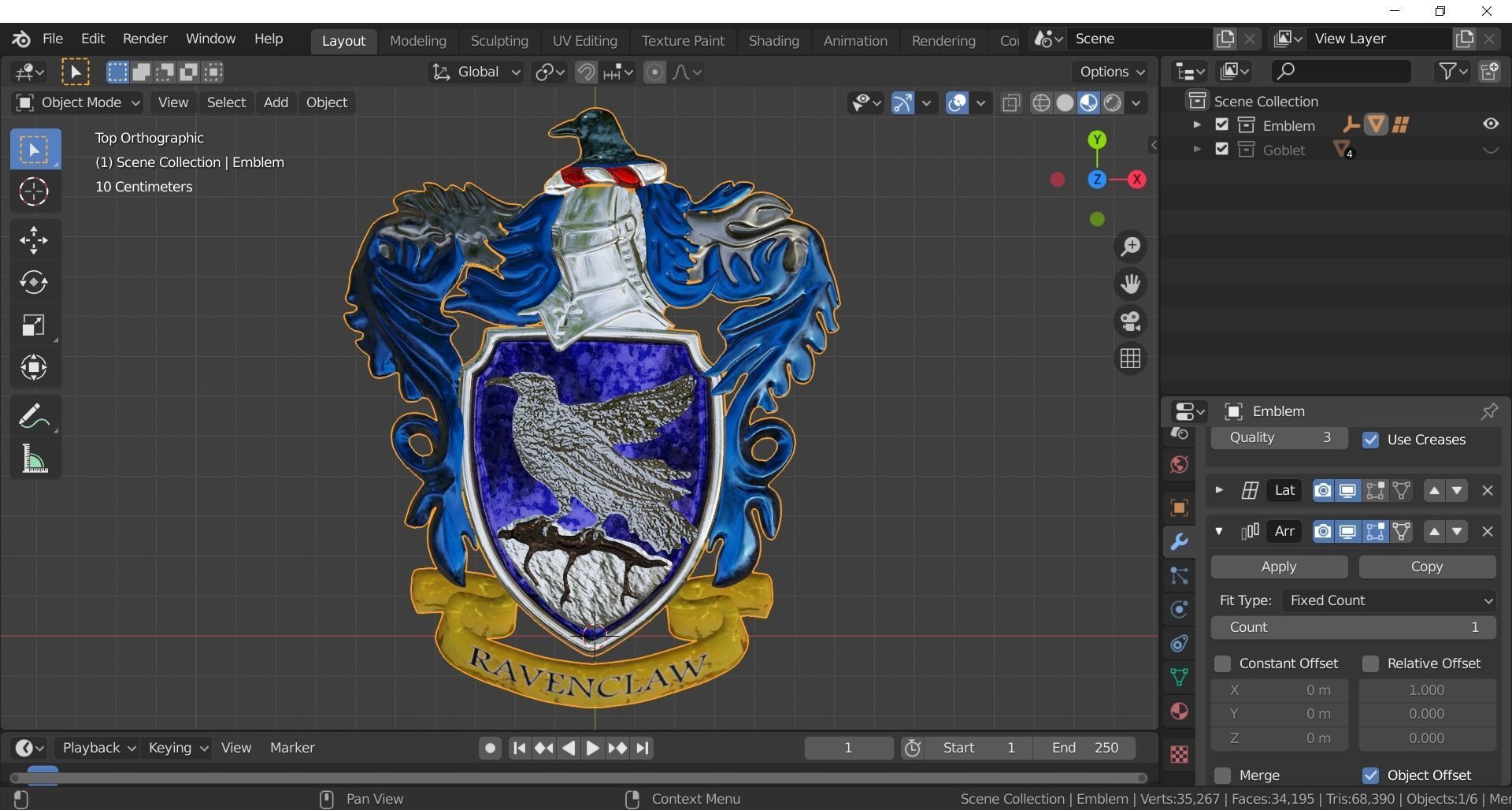Viewport: 1512px width, 810px height.
Task: Open the Render menu
Action: [145, 39]
